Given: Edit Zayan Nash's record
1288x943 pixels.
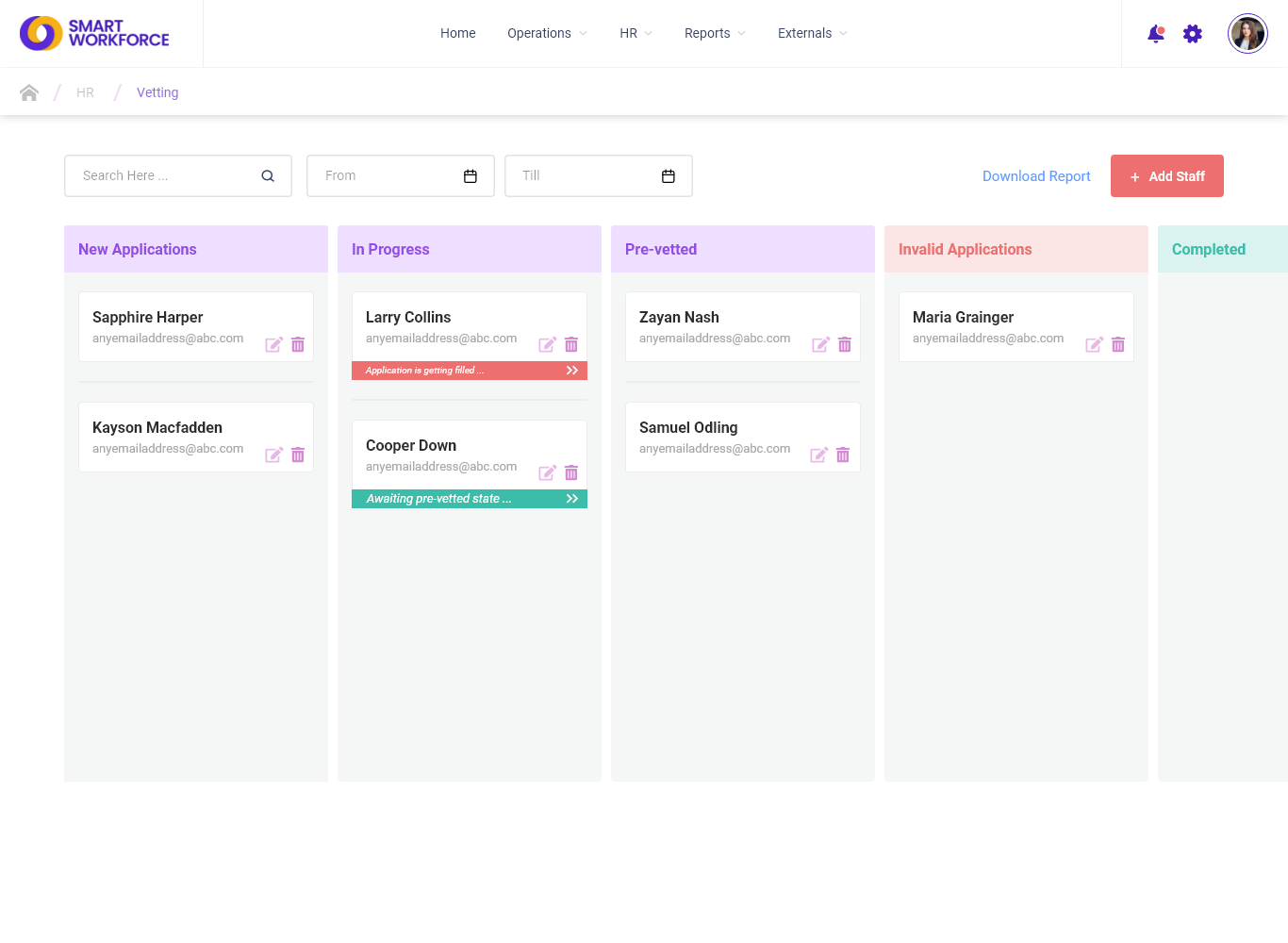Looking at the screenshot, I should pos(820,344).
